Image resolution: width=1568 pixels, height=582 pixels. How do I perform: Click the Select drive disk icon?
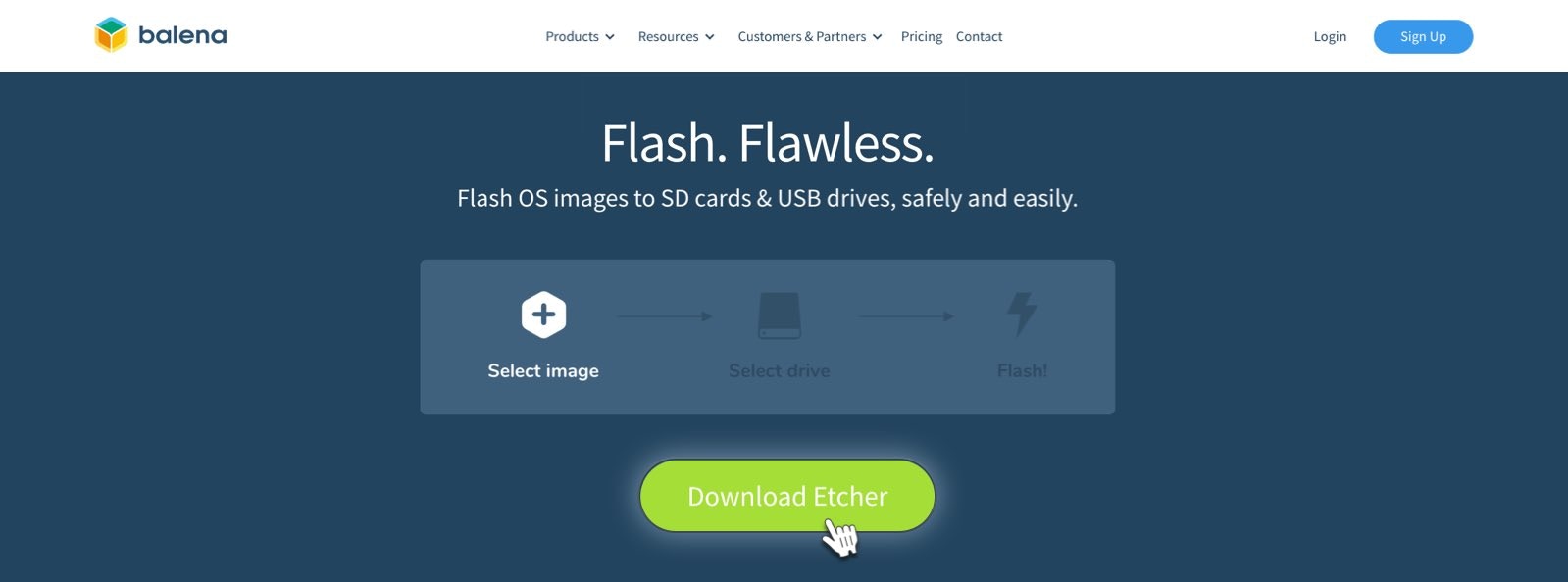click(x=780, y=315)
